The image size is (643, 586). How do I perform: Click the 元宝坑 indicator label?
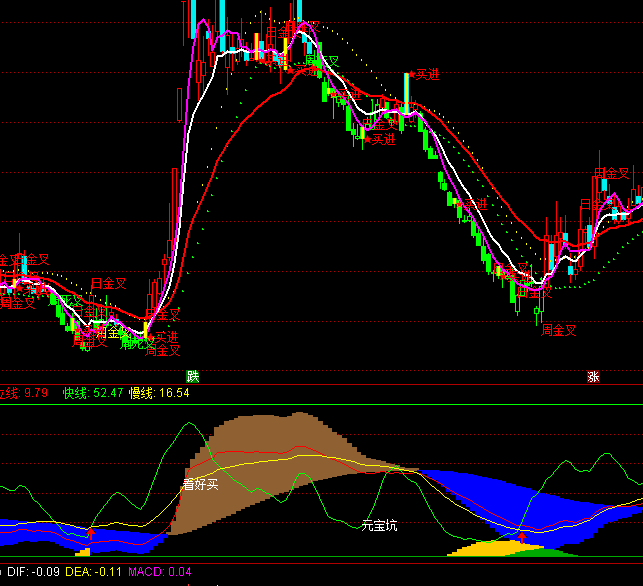[x=379, y=524]
